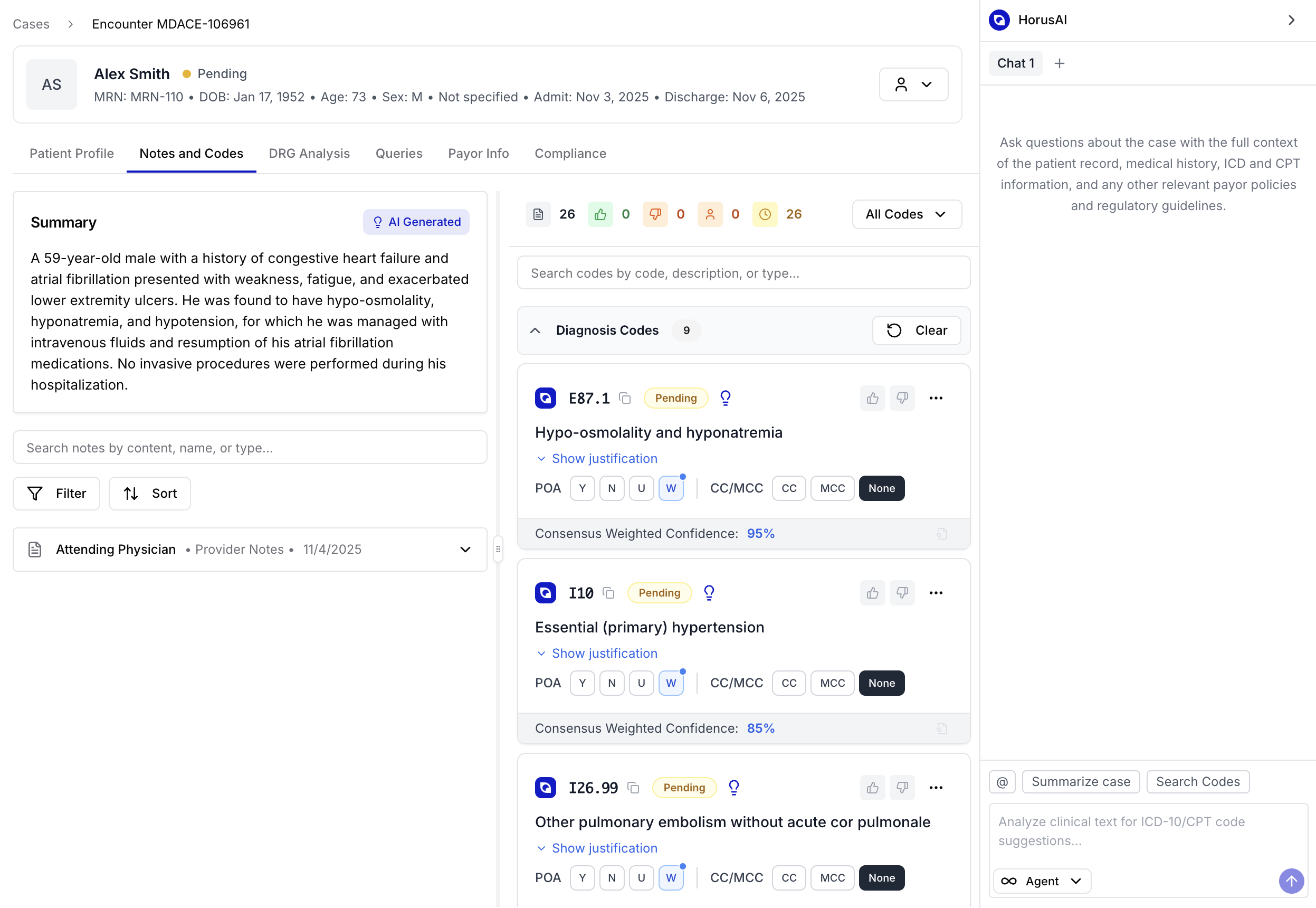The image size is (1316, 908).
Task: Click the lightbulb insight icon next to I10
Action: click(709, 593)
